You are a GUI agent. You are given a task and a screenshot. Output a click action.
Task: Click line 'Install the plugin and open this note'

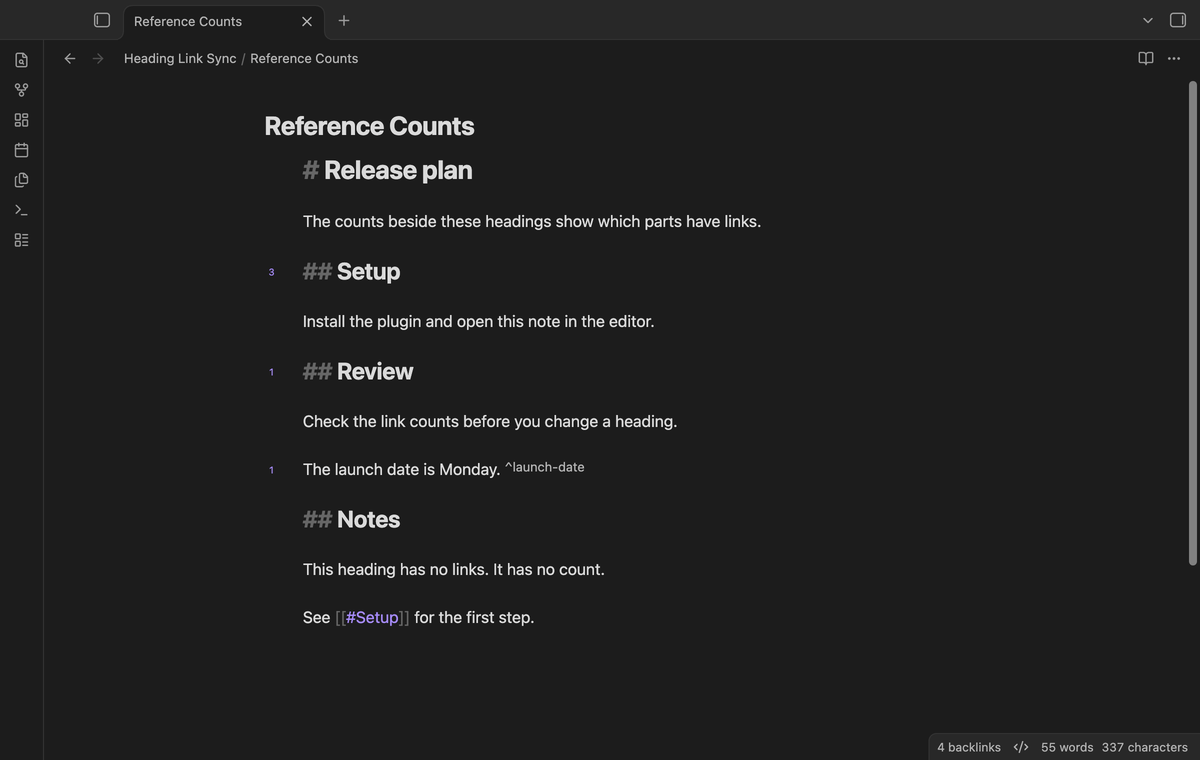click(x=479, y=321)
